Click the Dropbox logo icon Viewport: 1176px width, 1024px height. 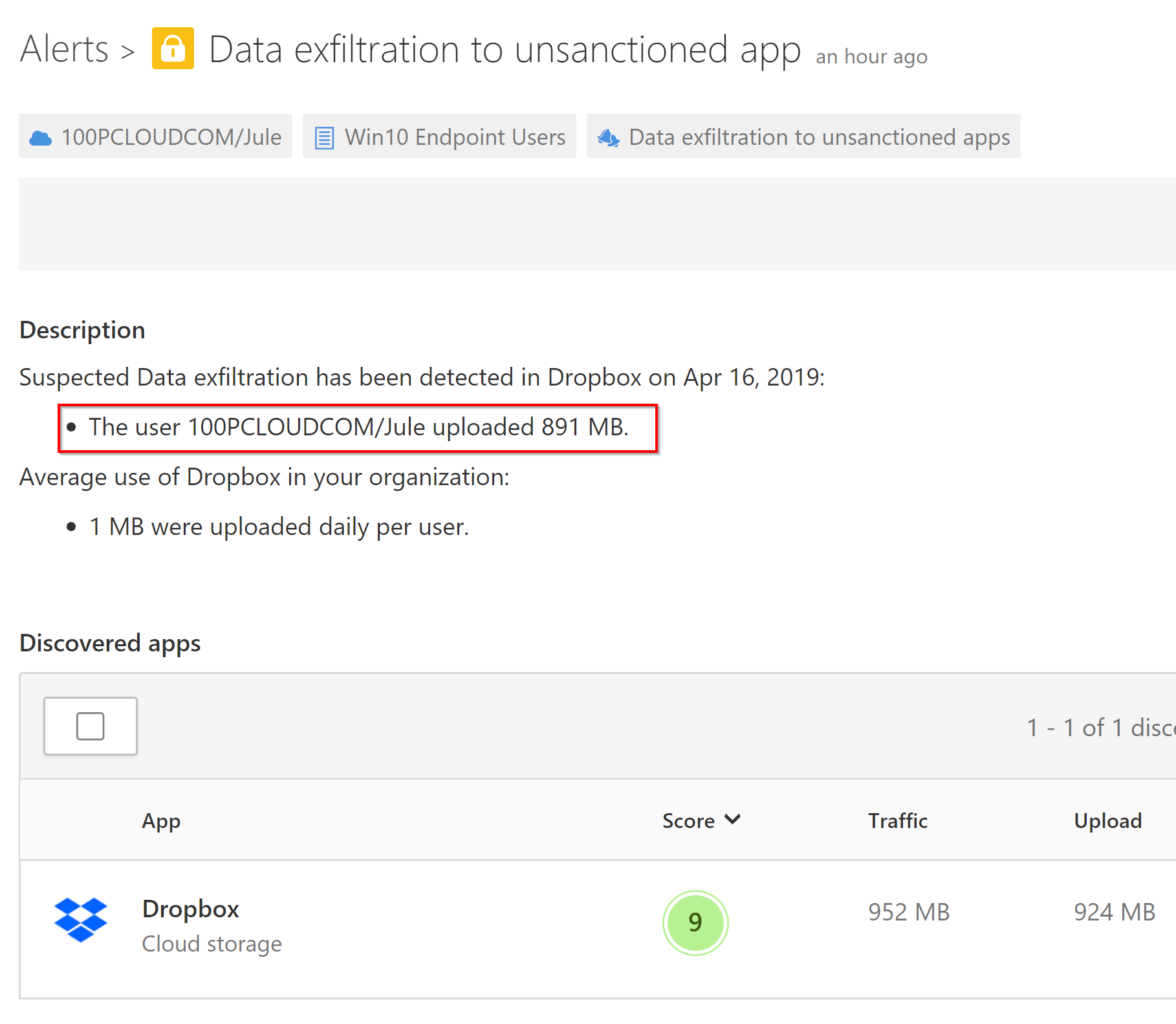[81, 919]
